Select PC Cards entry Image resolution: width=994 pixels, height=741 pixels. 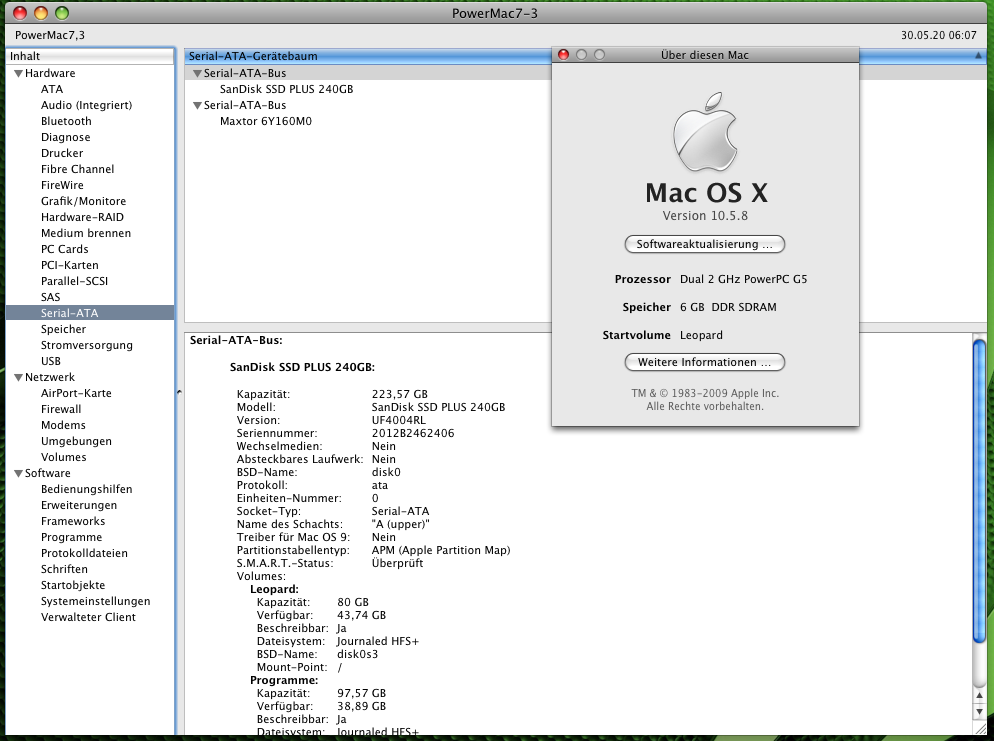pos(65,249)
